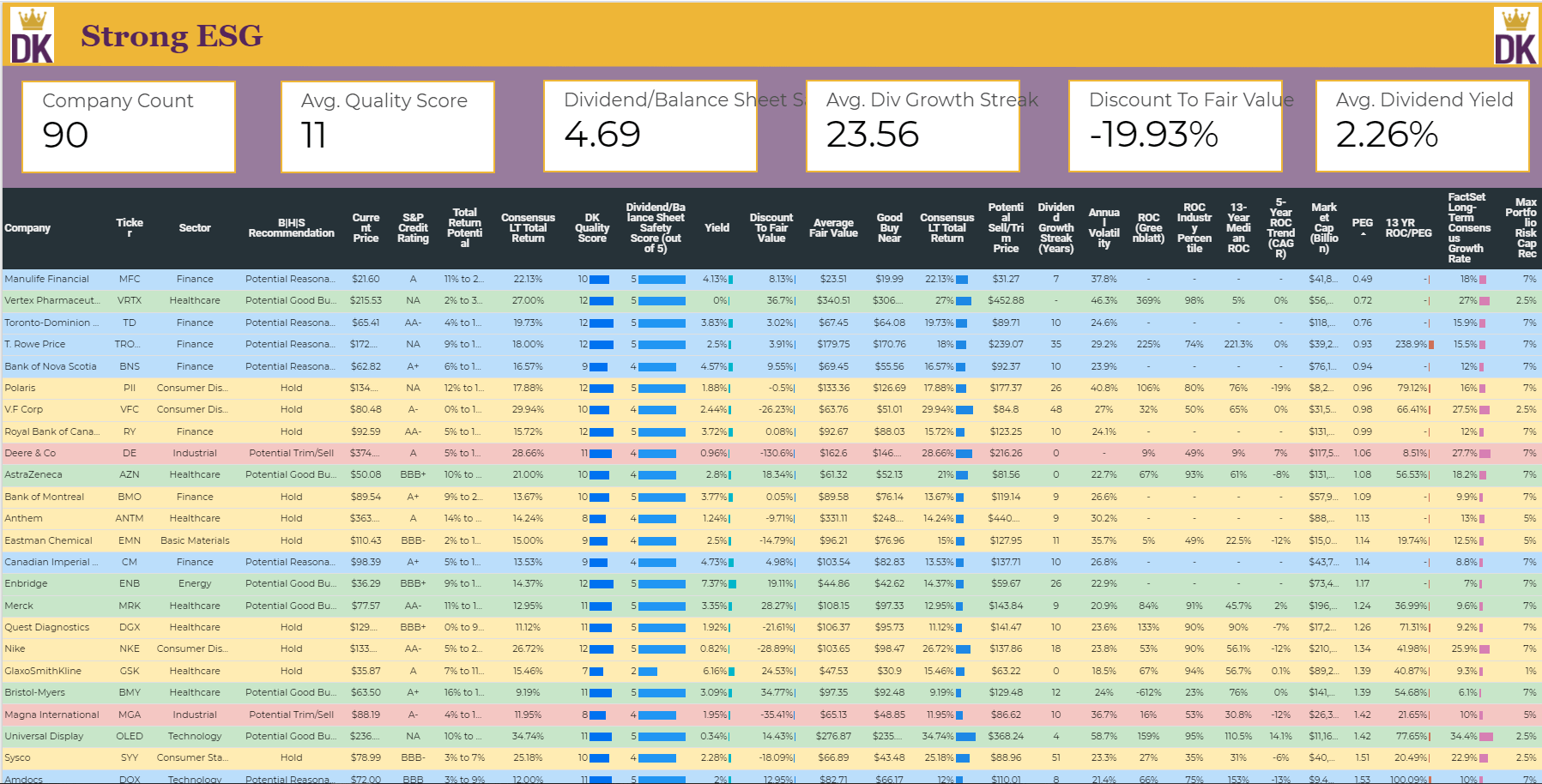Screen dimensions: 1542x784
Task: Click the Sysco company name
Action: pos(17,758)
